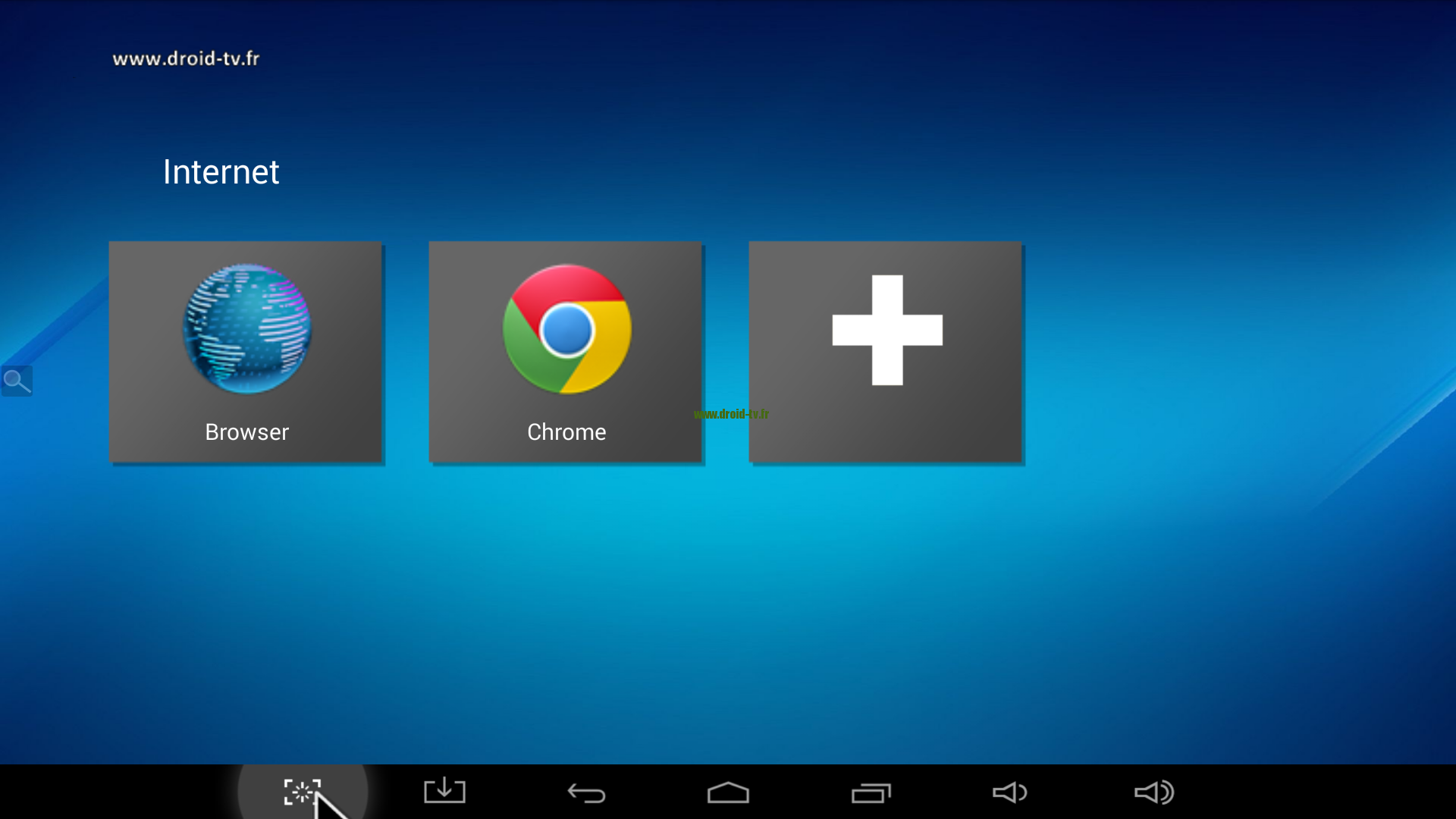Launch the Chrome app tile

click(565, 352)
